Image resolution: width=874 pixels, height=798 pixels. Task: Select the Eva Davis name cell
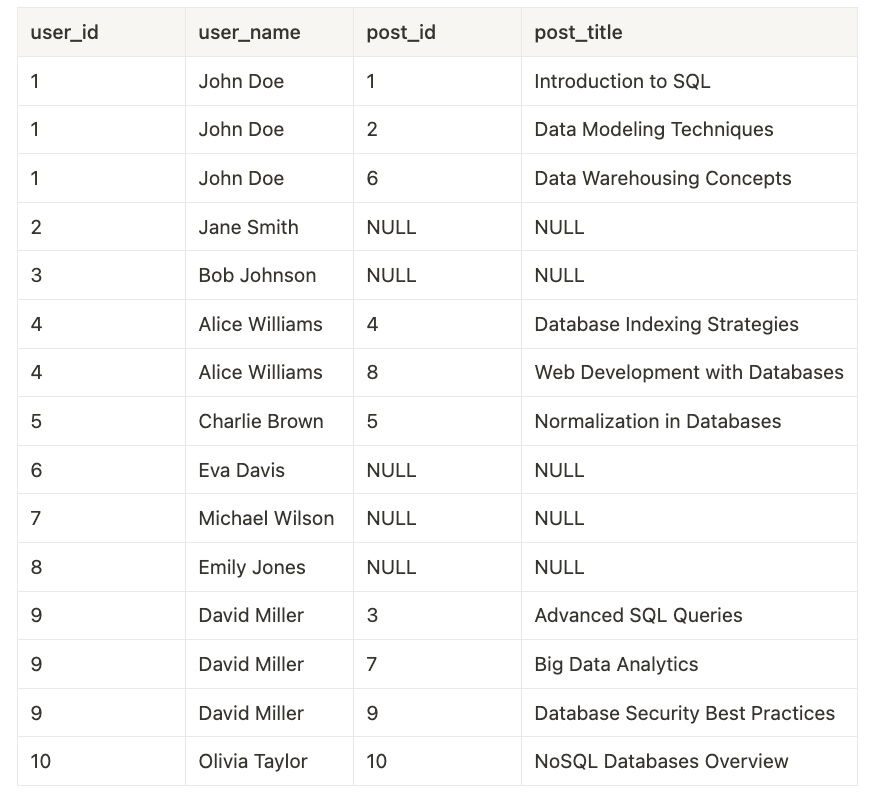(x=241, y=470)
